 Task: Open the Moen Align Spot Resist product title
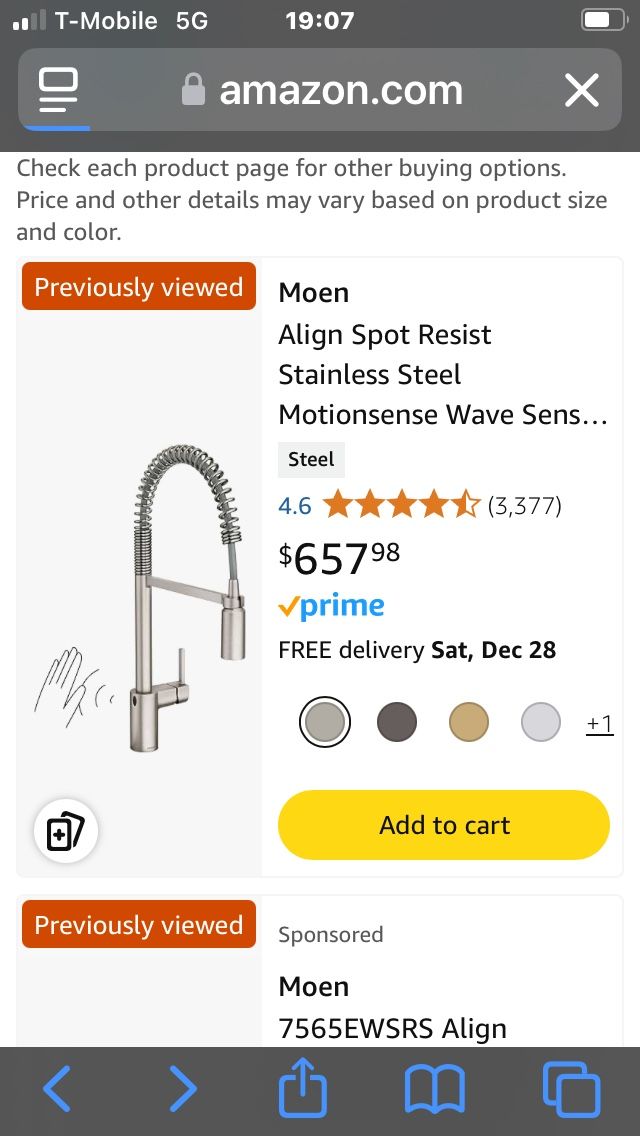tap(442, 374)
